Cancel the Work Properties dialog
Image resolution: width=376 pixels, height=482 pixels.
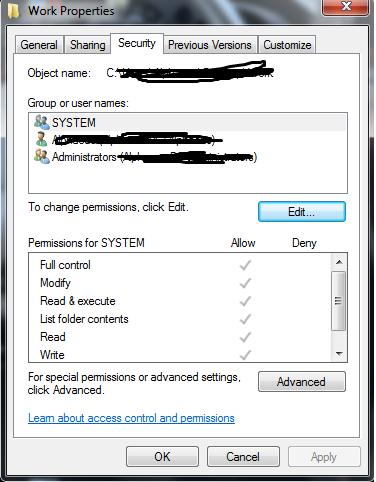(243, 457)
